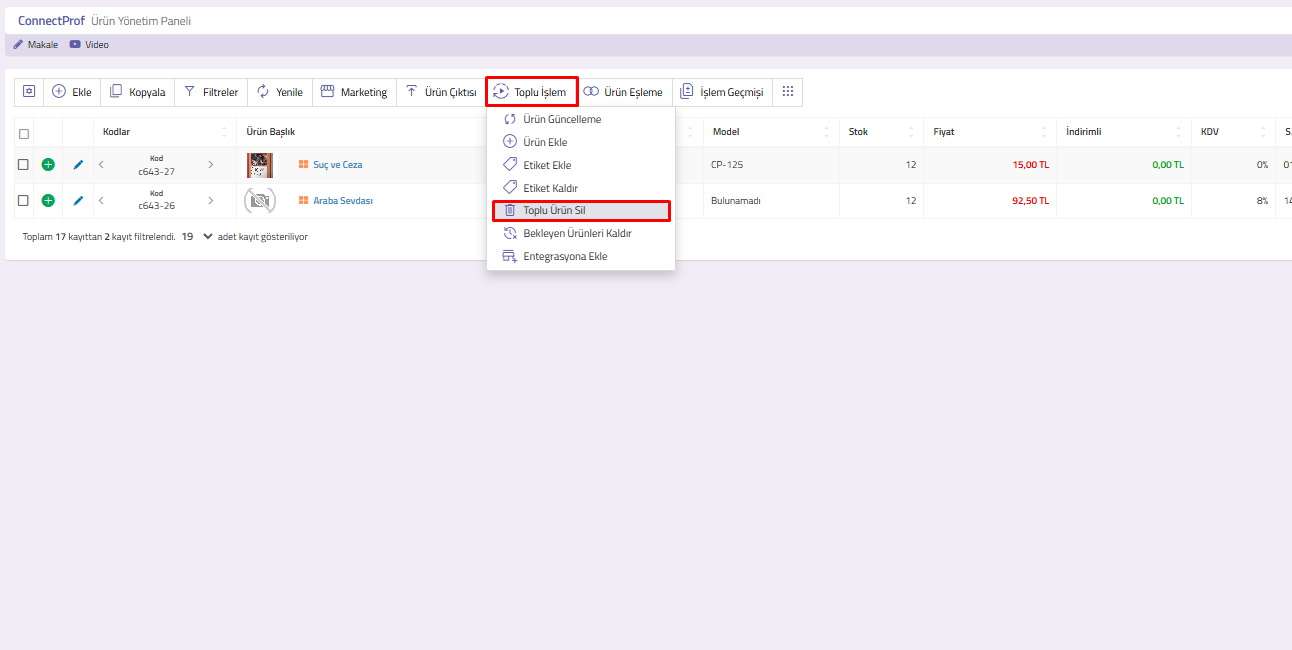Click the grid dots icon after İşlem Geçmişi
The width and height of the screenshot is (1292, 650).
[x=787, y=92]
